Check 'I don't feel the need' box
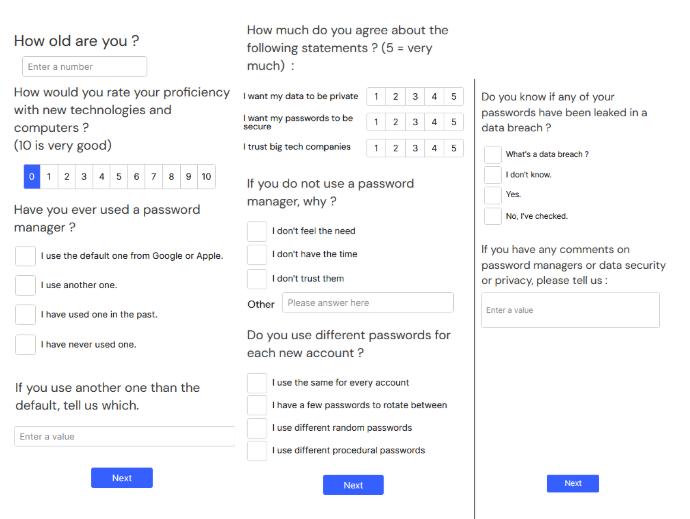 (x=257, y=231)
